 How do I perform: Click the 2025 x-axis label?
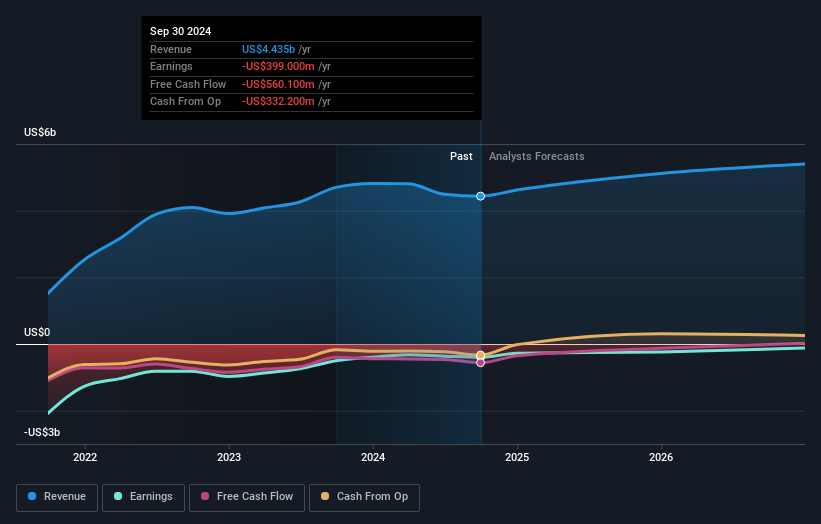(517, 457)
